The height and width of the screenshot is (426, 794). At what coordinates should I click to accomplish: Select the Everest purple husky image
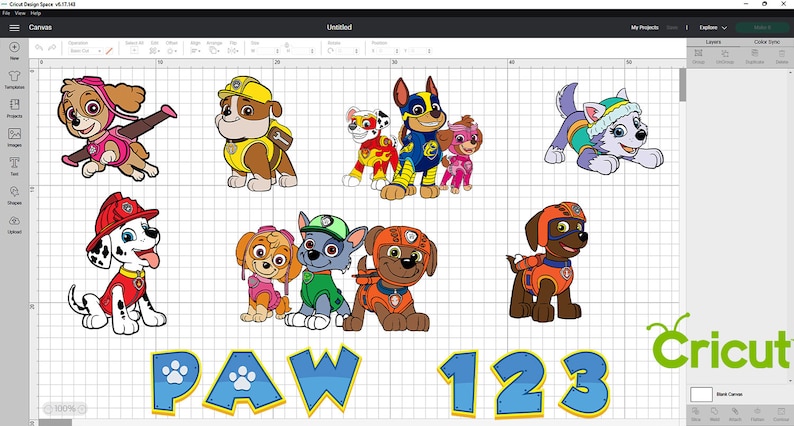point(604,129)
